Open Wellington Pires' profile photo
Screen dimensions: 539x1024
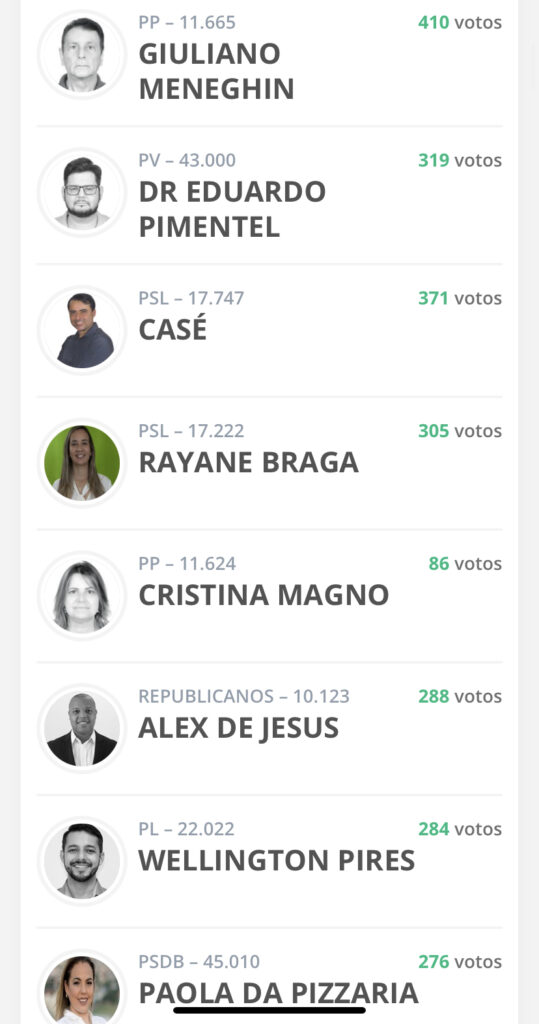[x=82, y=861]
